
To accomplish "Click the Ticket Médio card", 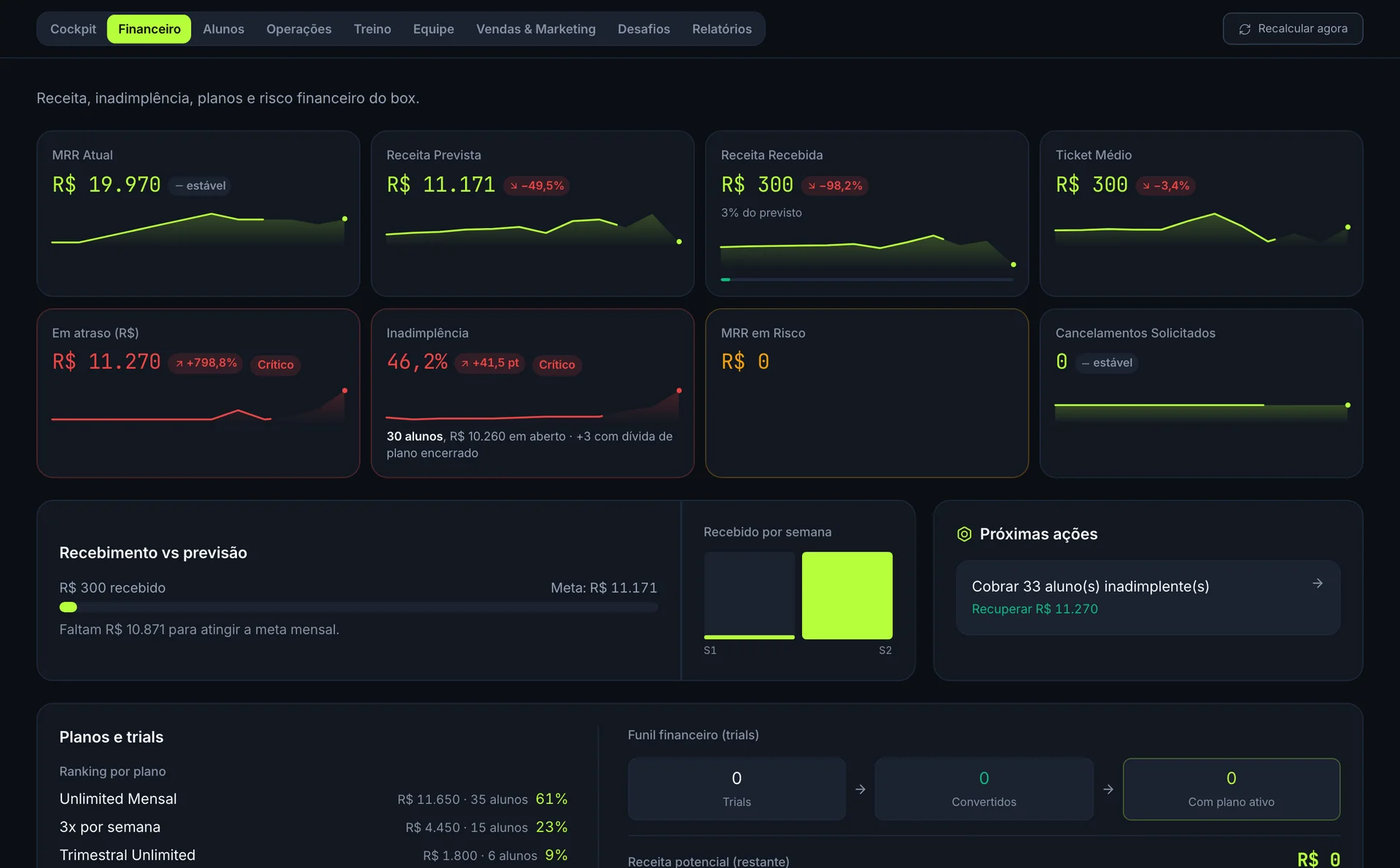I will pyautogui.click(x=1202, y=214).
